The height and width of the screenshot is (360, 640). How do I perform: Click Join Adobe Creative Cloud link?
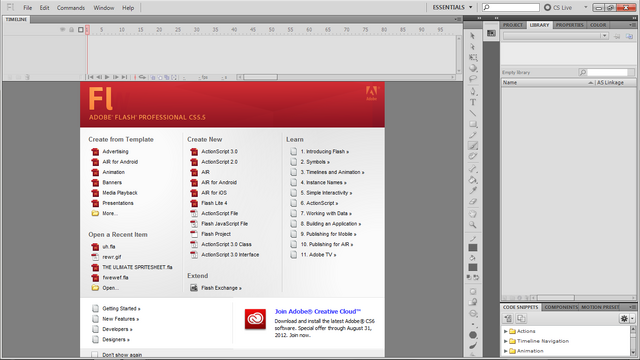coord(318,311)
